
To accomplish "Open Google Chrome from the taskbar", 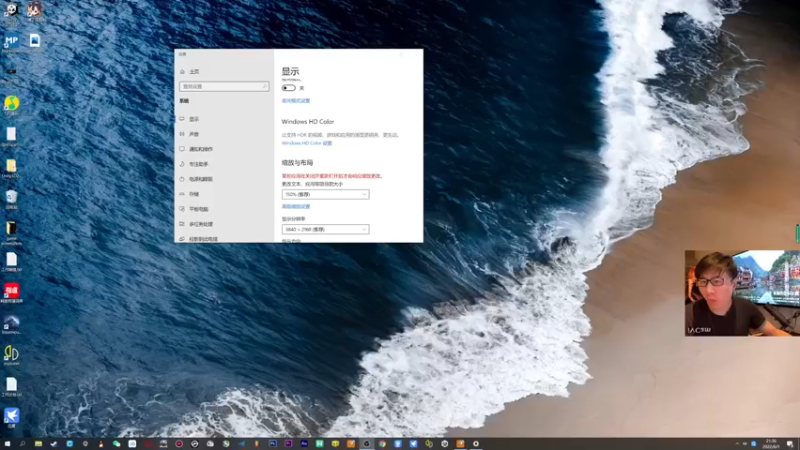I will [382, 444].
